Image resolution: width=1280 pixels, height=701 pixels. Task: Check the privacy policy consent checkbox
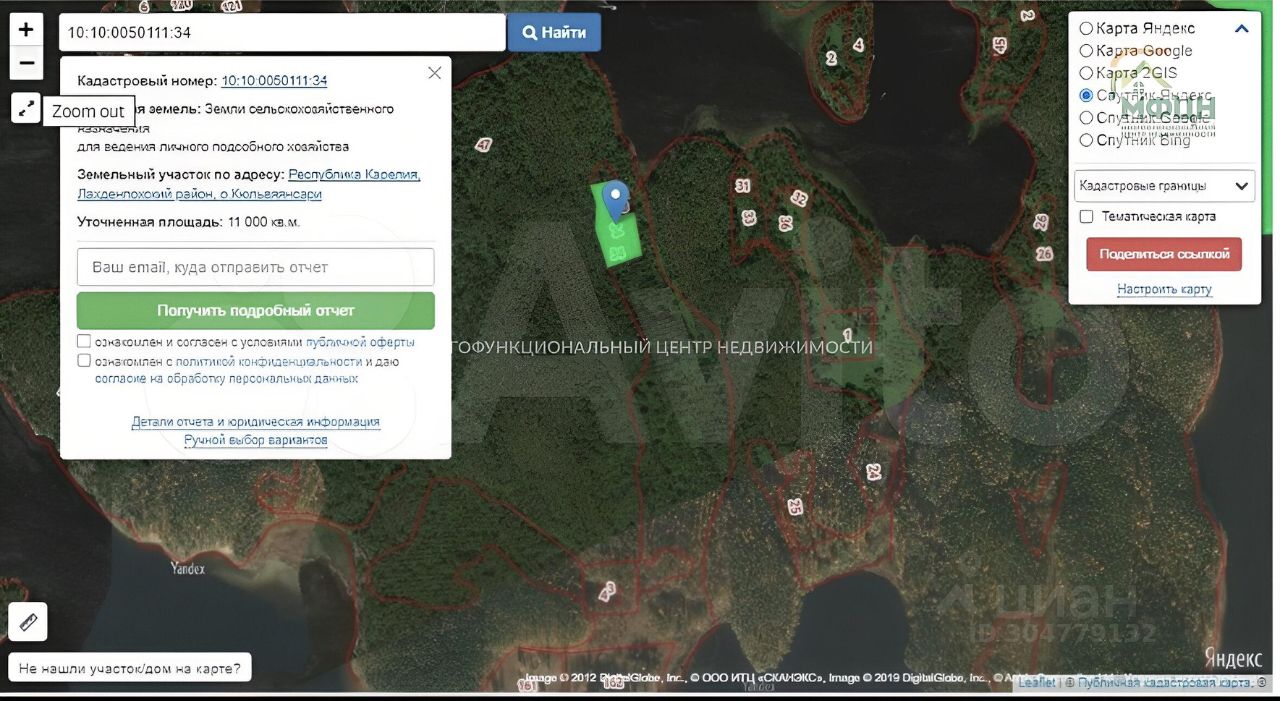(x=84, y=361)
